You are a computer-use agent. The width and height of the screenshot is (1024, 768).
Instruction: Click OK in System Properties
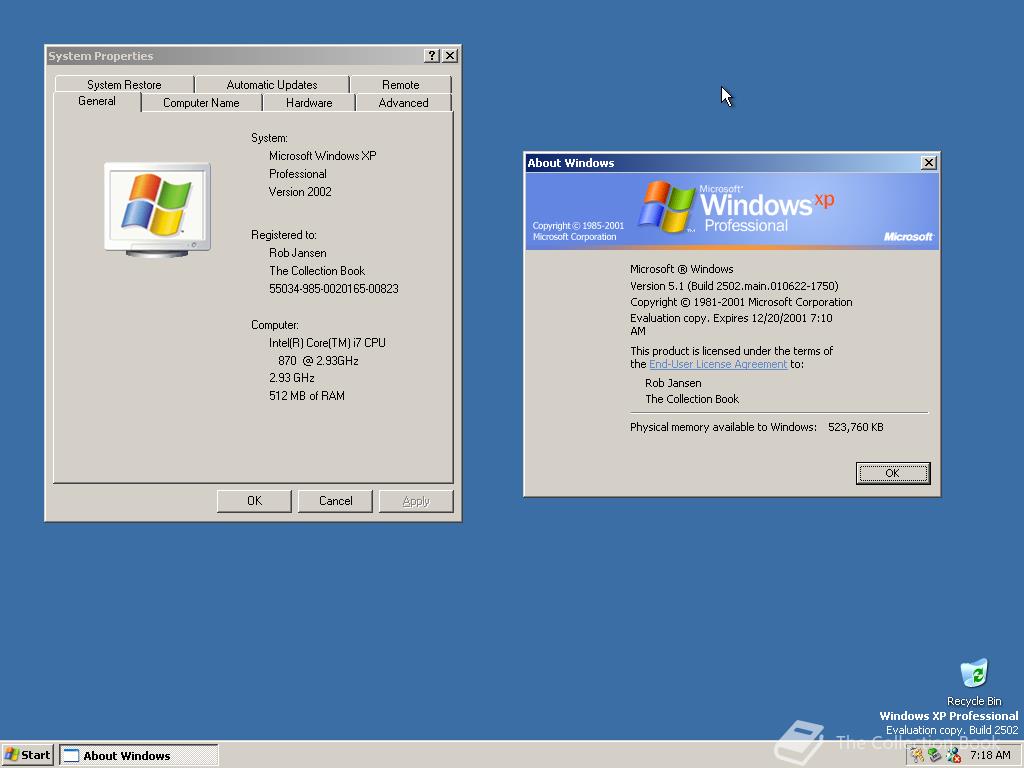pos(254,501)
